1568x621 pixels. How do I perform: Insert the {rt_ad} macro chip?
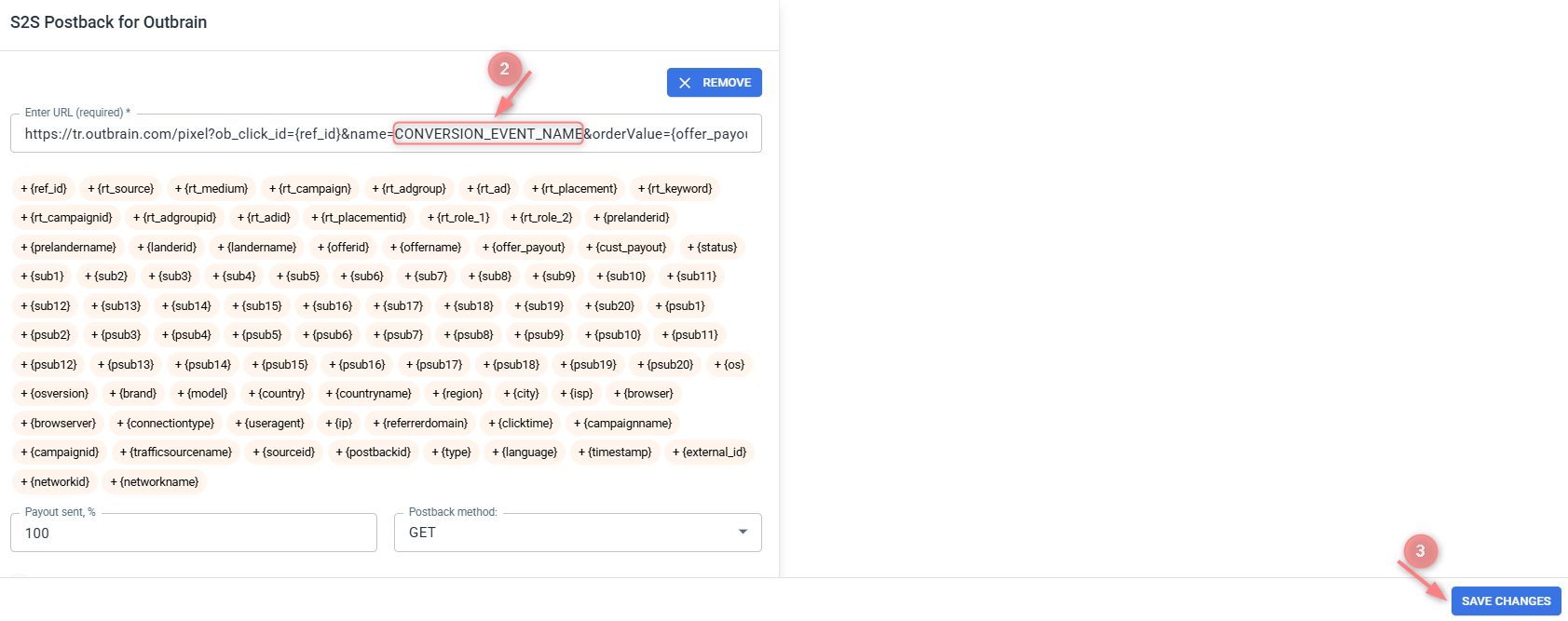tap(489, 189)
